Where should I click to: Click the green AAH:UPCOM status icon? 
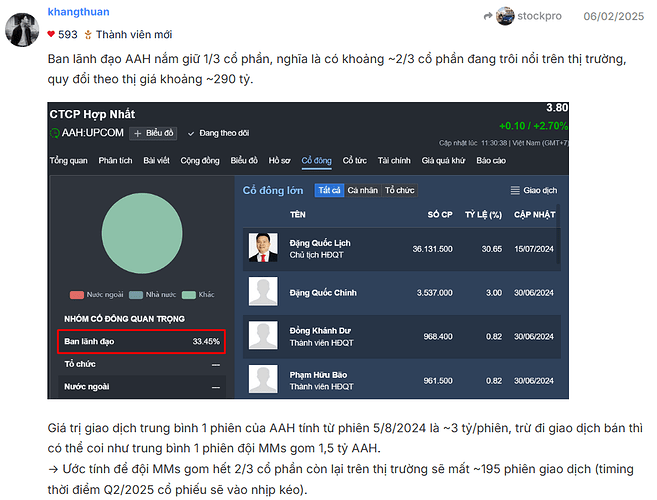54,133
